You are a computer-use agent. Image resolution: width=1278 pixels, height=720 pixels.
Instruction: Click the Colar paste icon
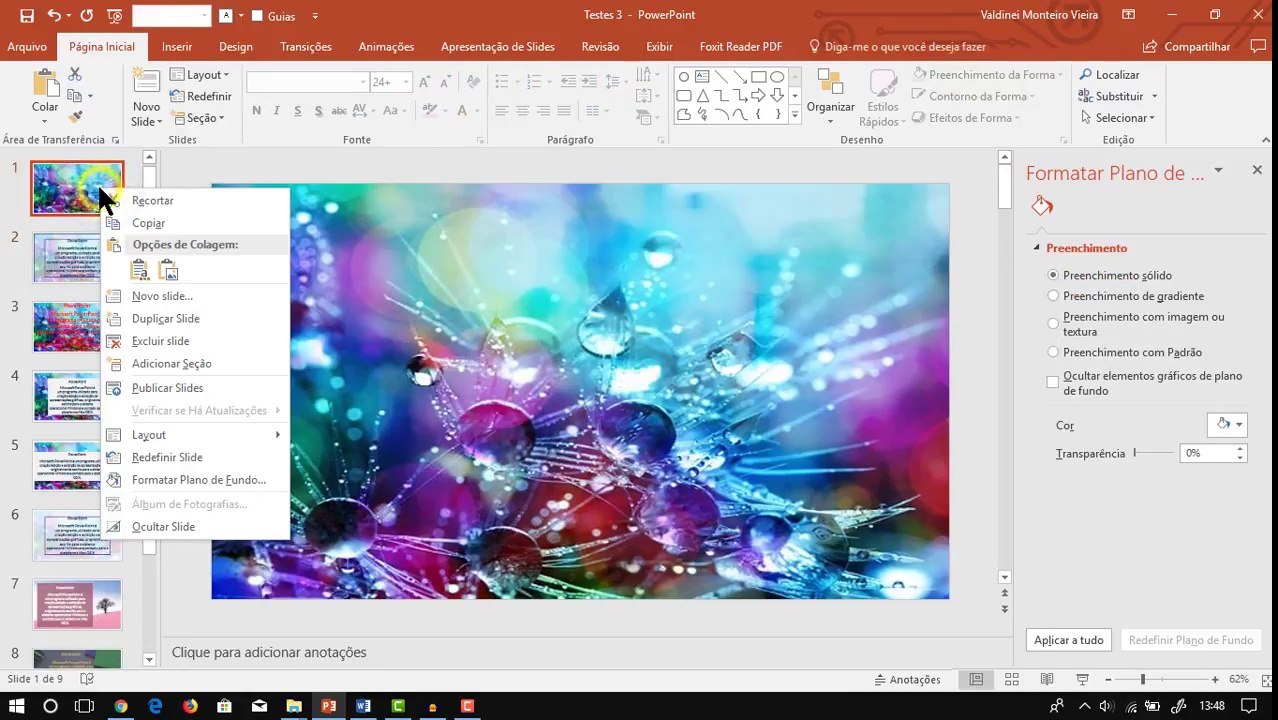45,84
